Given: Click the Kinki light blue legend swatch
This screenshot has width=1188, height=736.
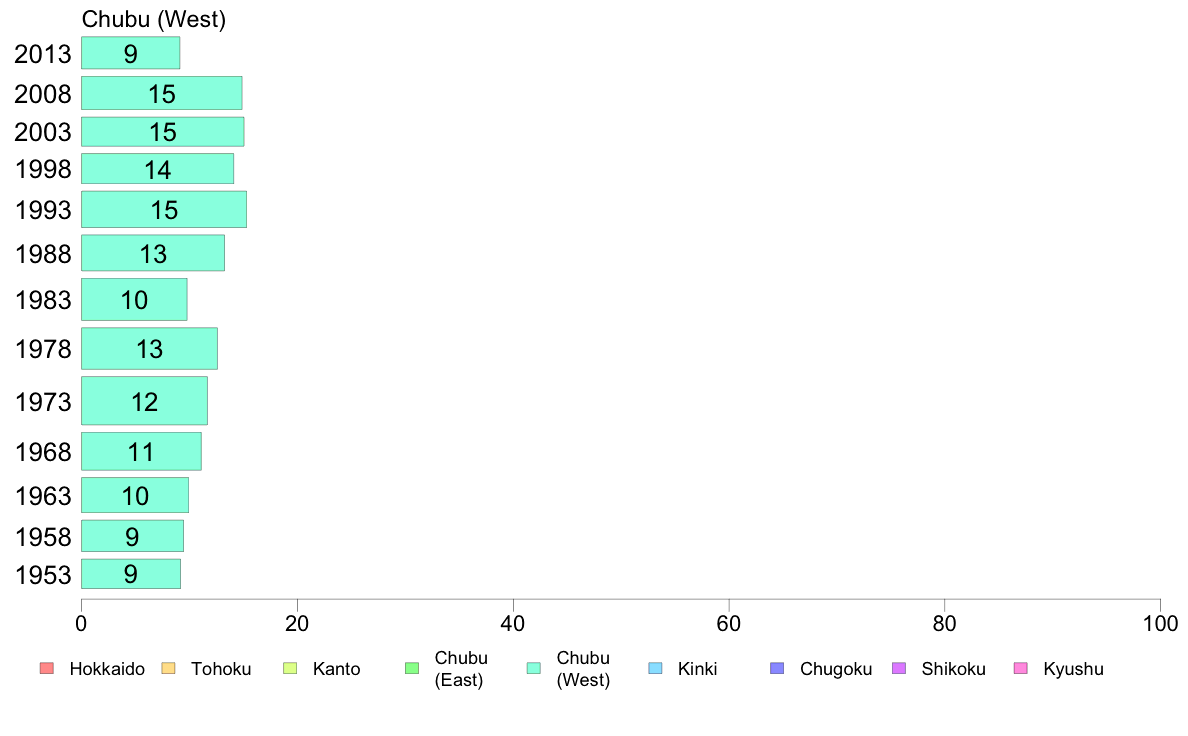Looking at the screenshot, I should [655, 669].
